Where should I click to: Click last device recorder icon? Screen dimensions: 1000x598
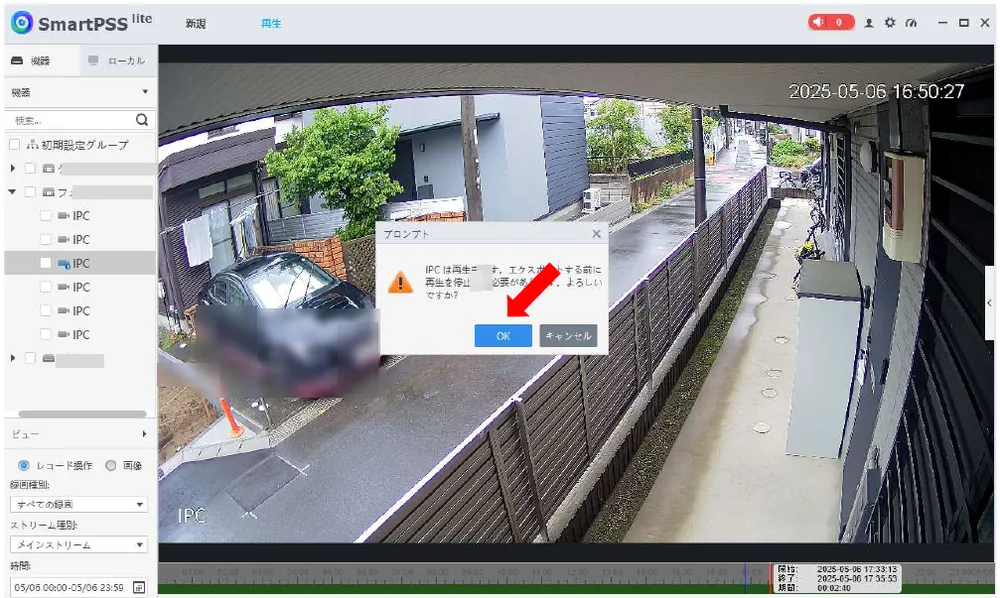tap(48, 358)
